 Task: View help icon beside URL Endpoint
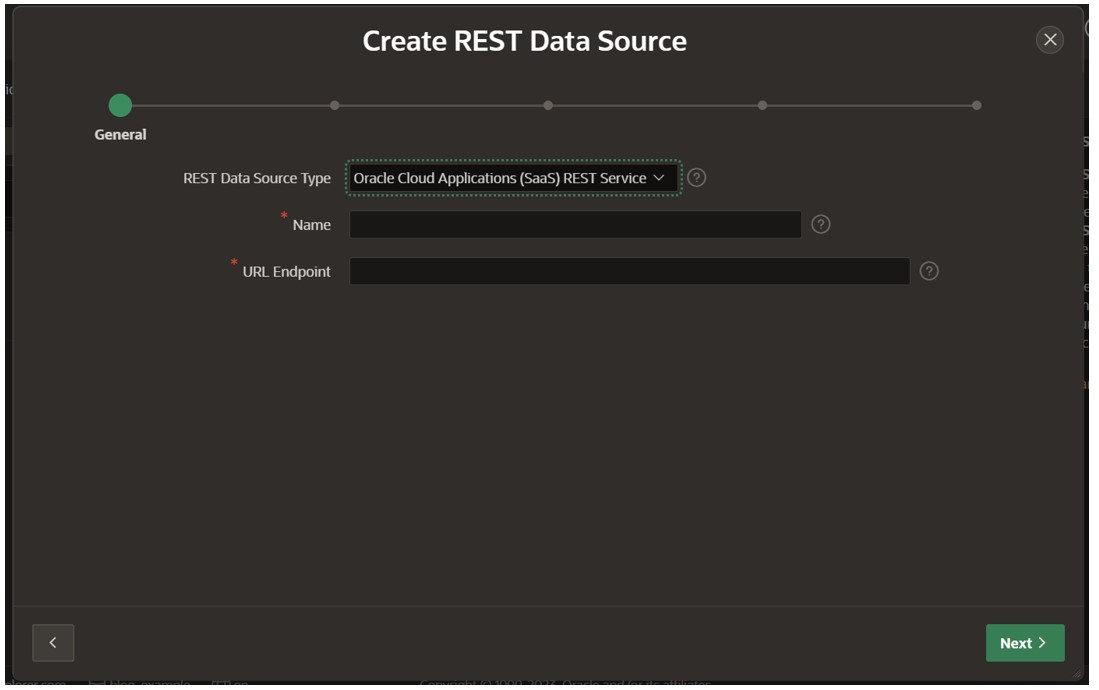pos(930,270)
